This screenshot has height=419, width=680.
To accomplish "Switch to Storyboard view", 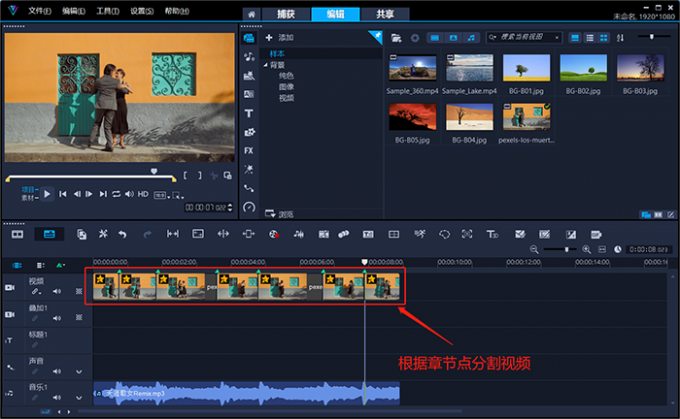I will click(17, 234).
